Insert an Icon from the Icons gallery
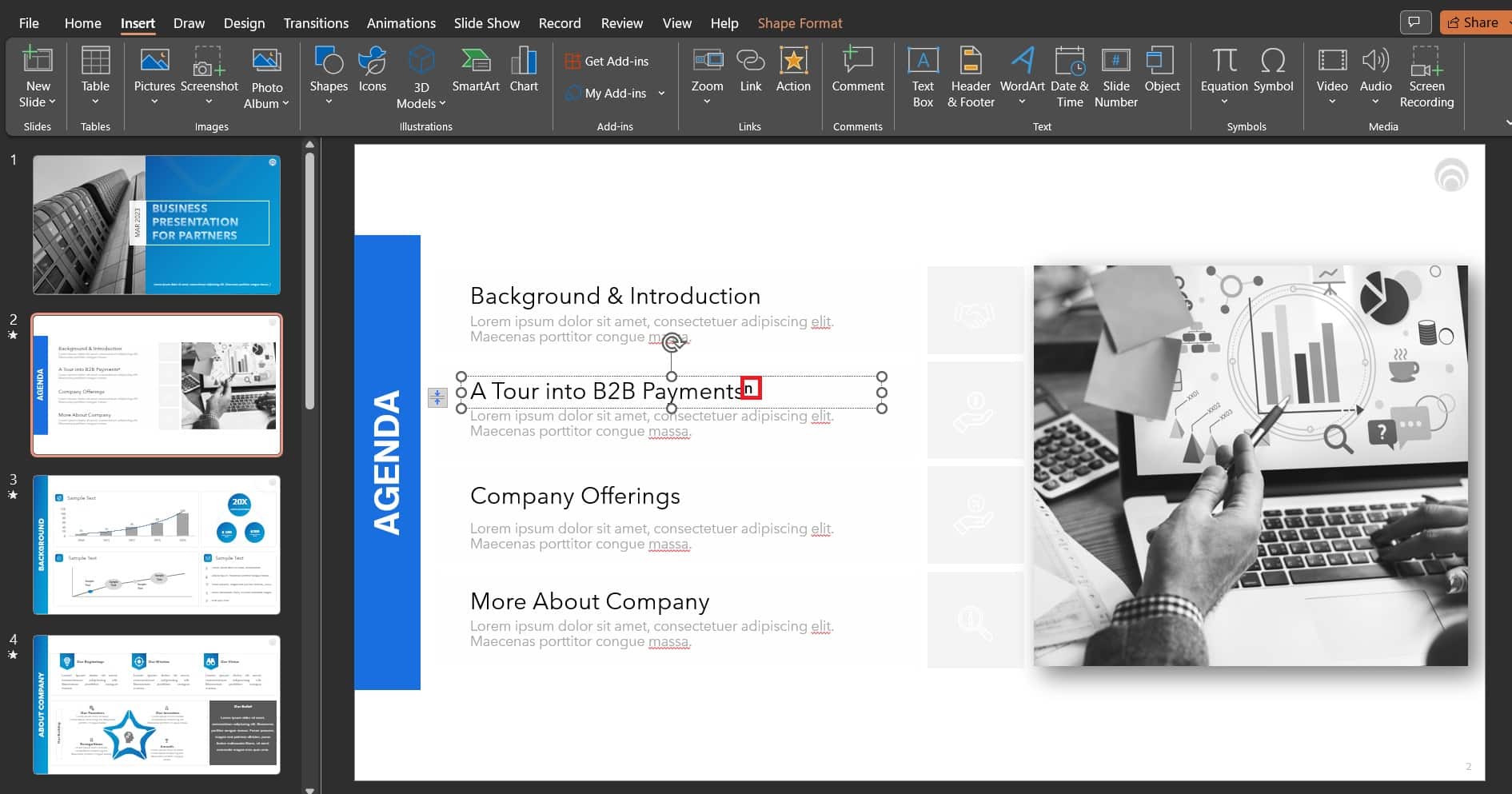Viewport: 1512px width, 794px height. (372, 70)
